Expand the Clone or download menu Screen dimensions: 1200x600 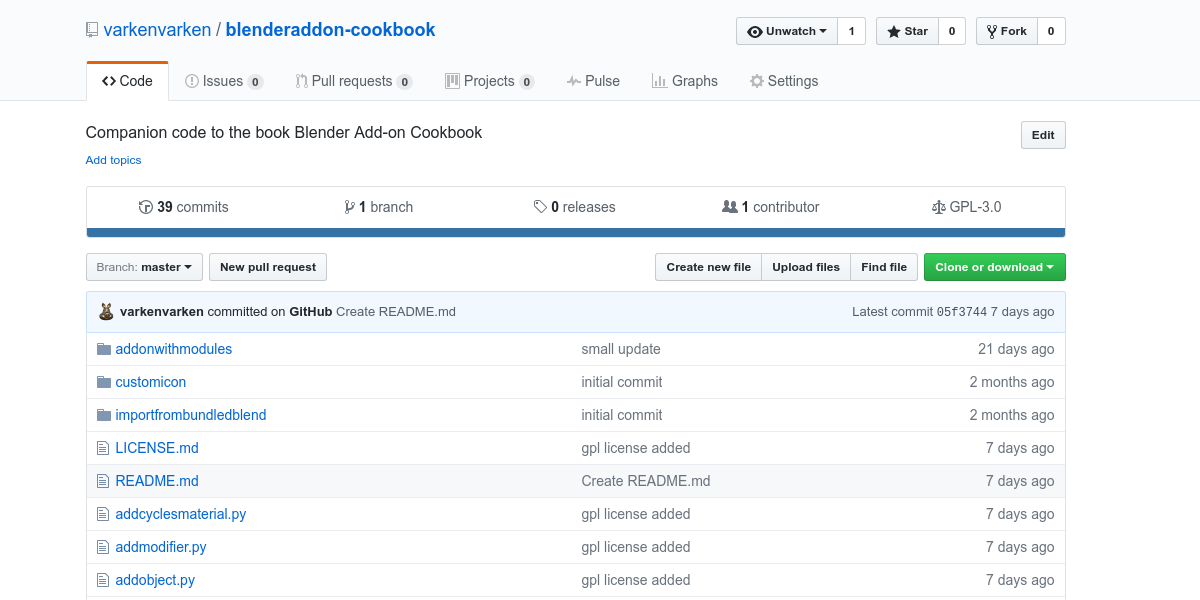coord(994,267)
